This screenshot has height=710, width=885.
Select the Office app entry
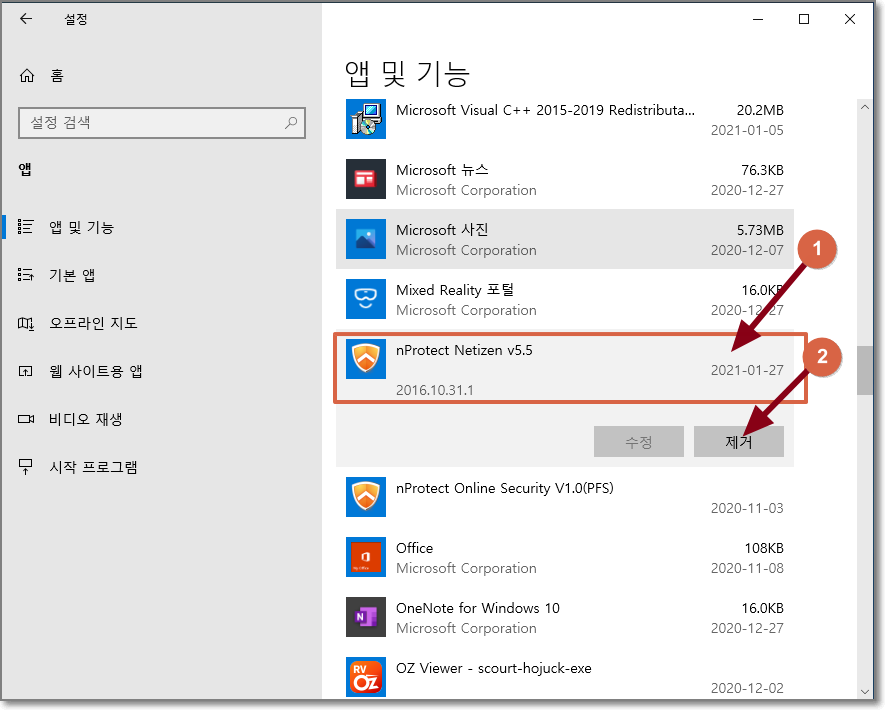point(564,557)
